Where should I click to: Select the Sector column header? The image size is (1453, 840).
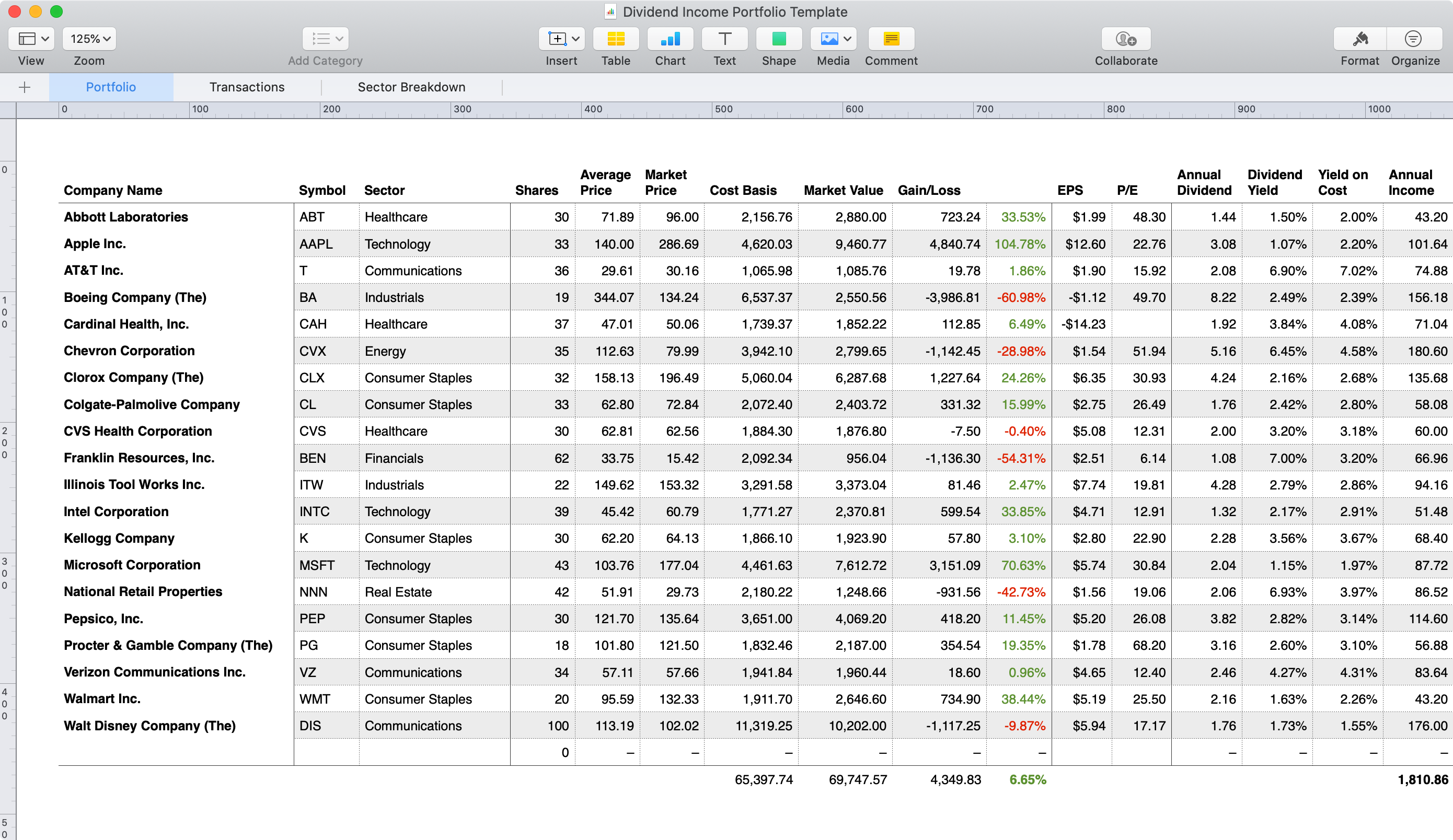point(385,190)
